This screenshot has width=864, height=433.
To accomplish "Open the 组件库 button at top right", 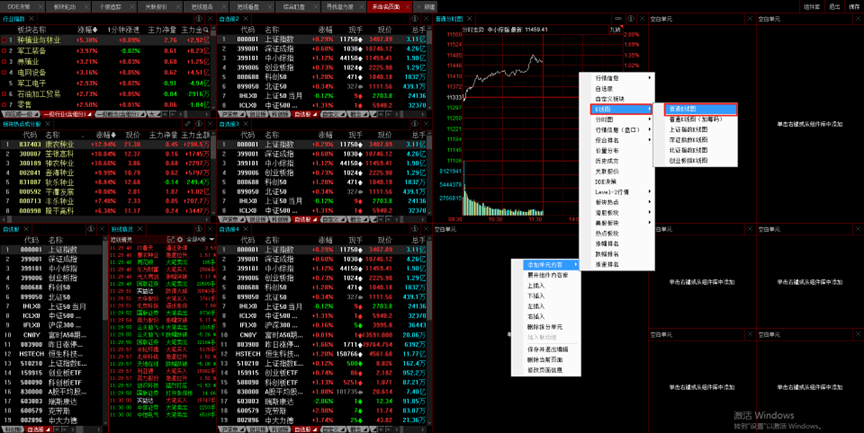I will [x=811, y=7].
